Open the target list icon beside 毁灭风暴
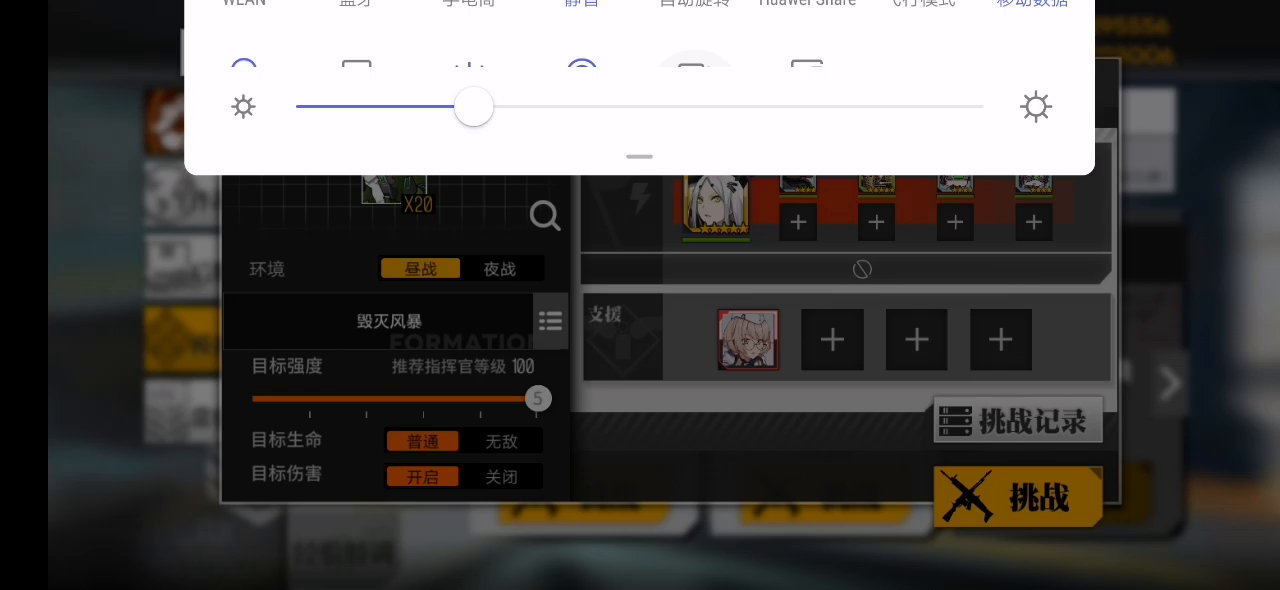 (550, 321)
